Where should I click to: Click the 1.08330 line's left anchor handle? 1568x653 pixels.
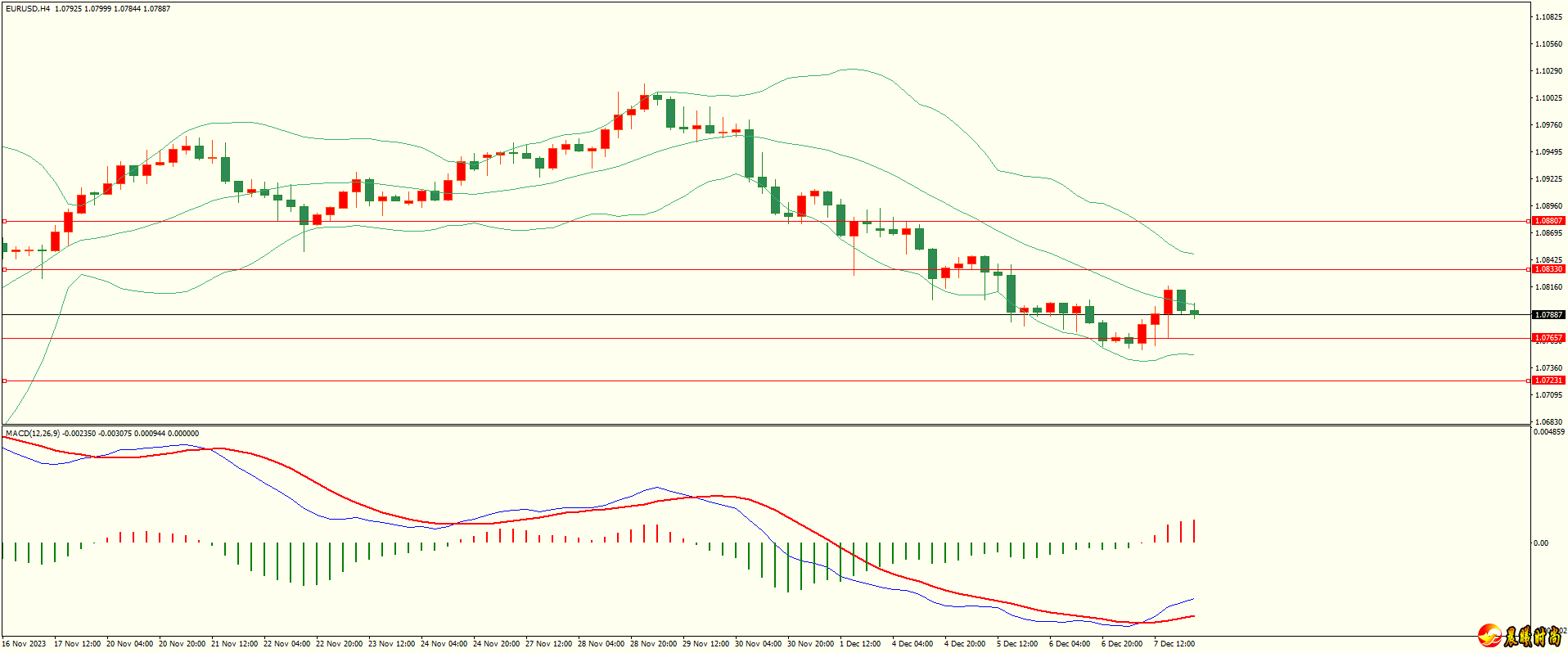[x=4, y=269]
